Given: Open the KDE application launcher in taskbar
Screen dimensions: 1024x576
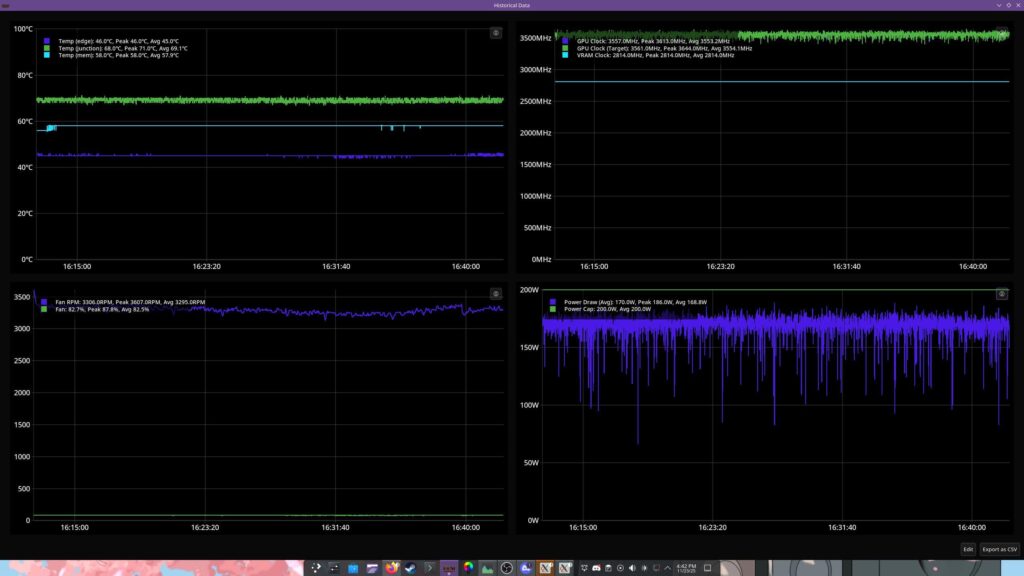Looking at the screenshot, I should pyautogui.click(x=315, y=568).
